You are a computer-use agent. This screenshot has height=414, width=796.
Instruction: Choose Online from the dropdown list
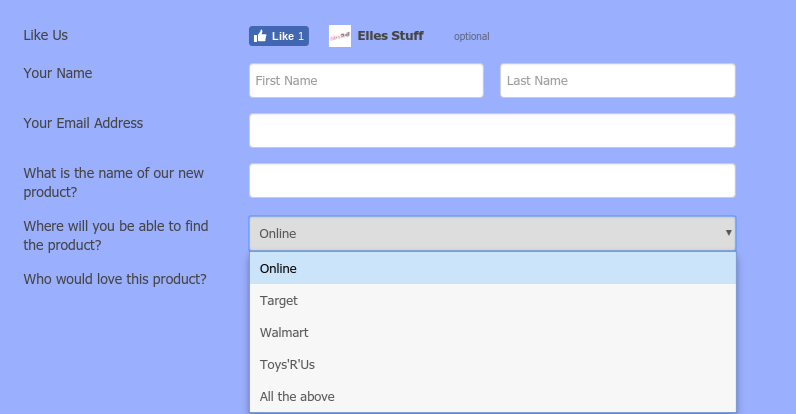point(492,268)
